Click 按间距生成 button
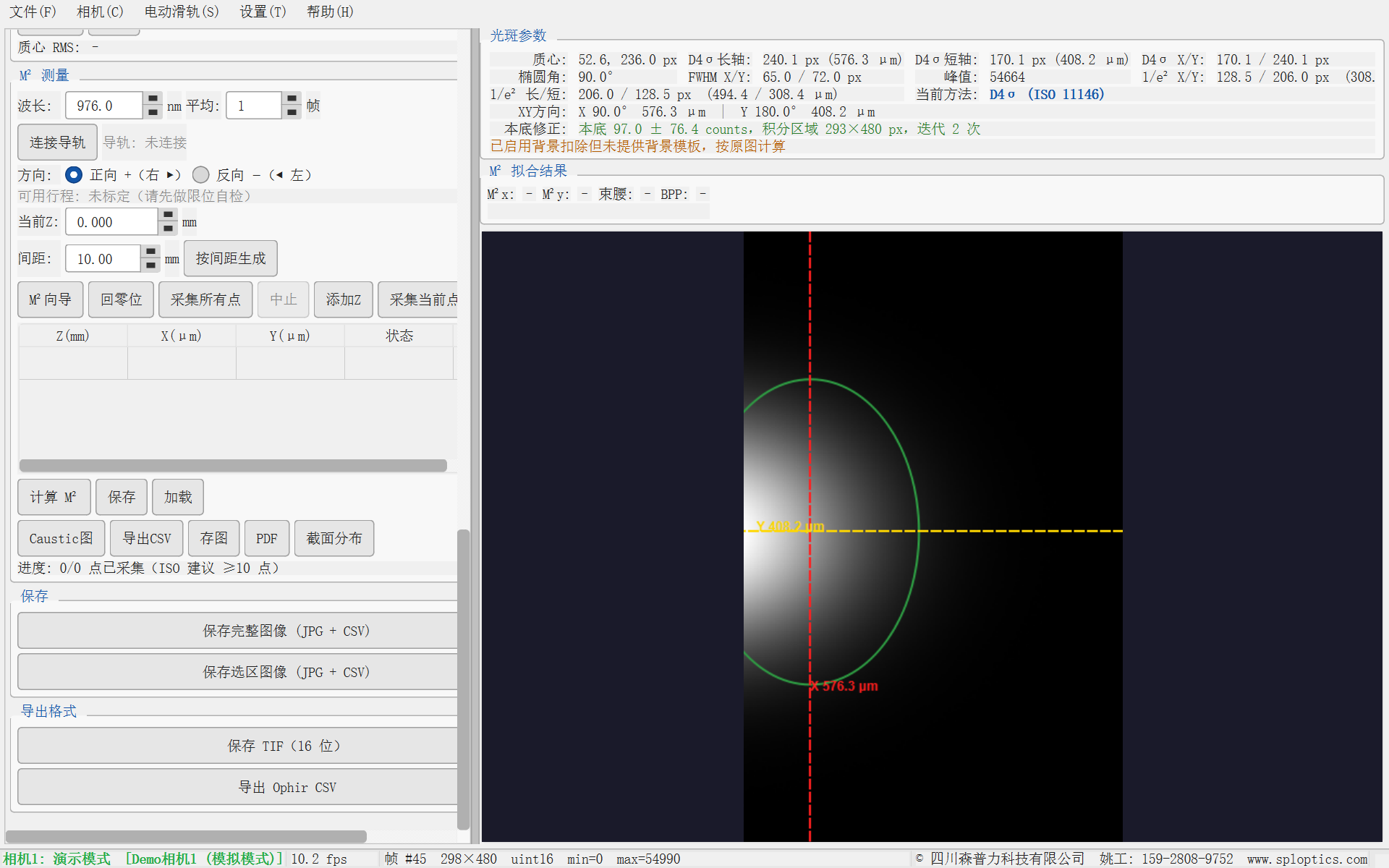1389x868 pixels. tap(230, 258)
